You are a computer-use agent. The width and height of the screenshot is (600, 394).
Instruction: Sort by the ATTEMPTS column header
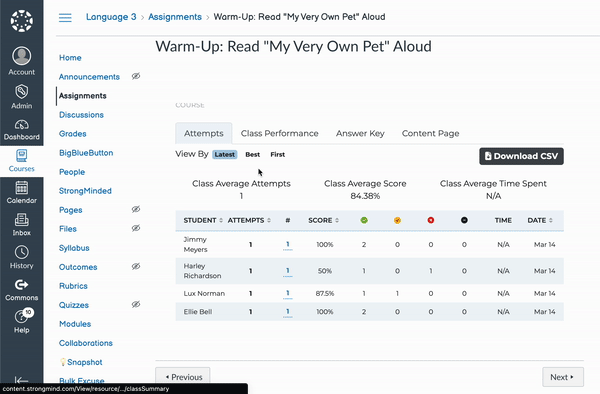click(249, 220)
